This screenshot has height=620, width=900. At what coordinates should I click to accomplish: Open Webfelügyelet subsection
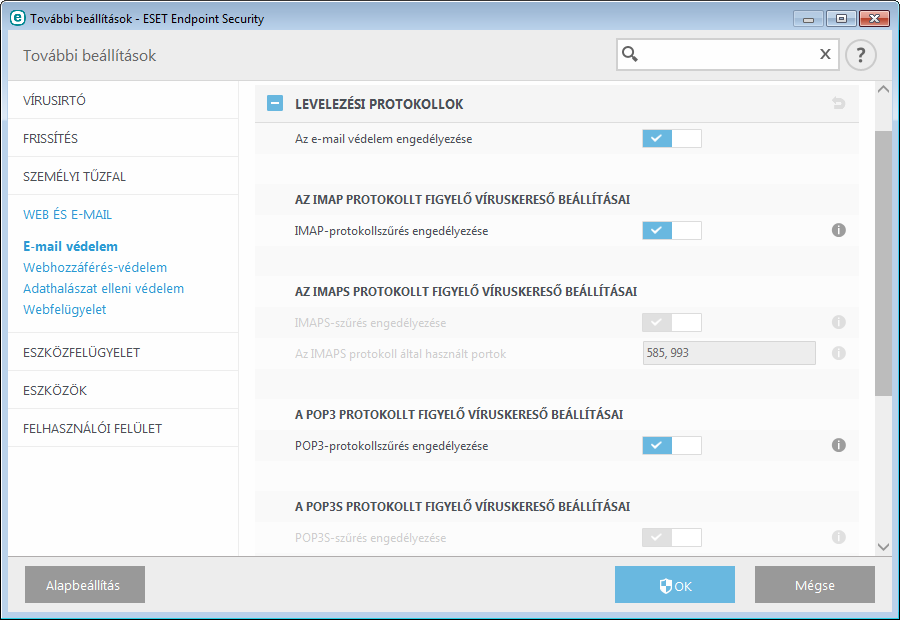pos(64,309)
